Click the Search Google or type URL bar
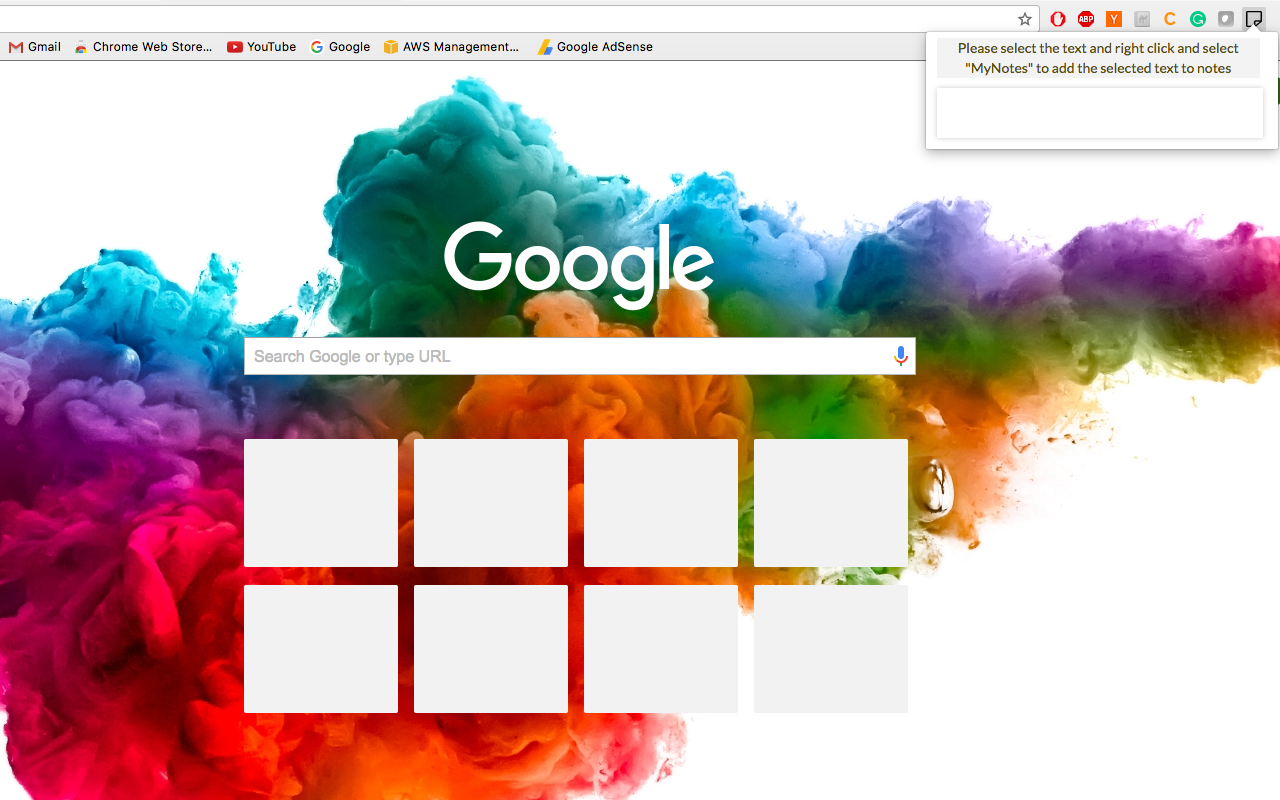1280x800 pixels. click(x=570, y=355)
